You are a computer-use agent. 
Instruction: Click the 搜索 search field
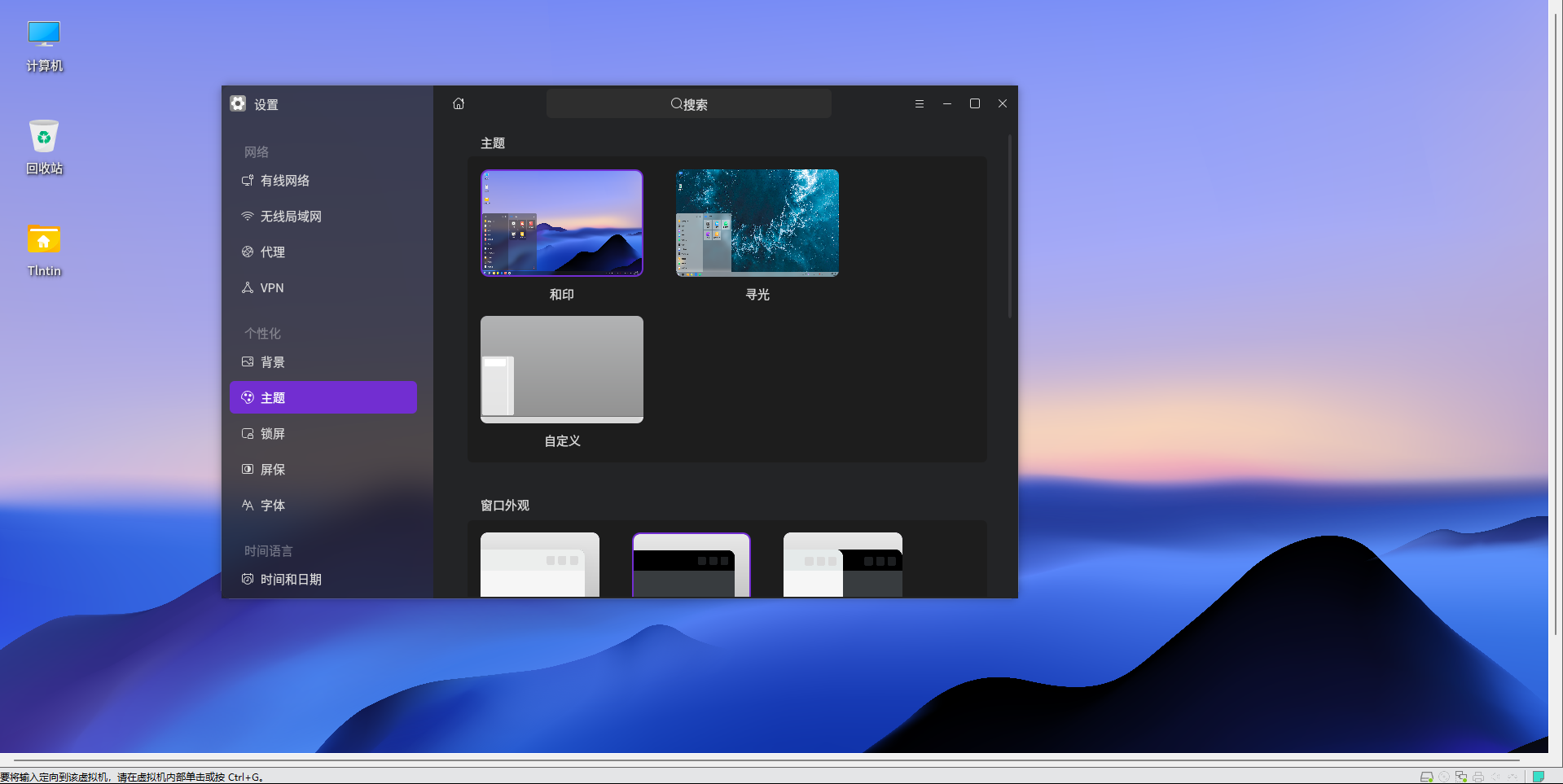tap(688, 104)
